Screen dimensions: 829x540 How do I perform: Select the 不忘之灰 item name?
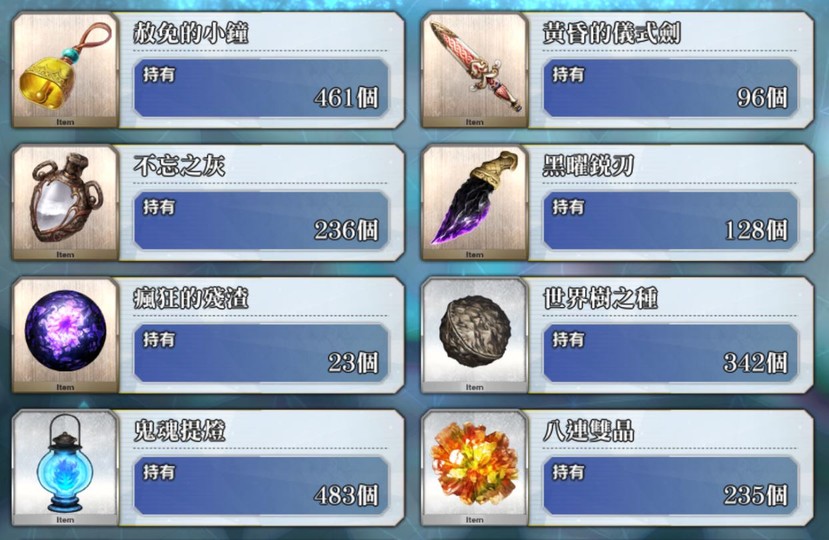[180, 166]
